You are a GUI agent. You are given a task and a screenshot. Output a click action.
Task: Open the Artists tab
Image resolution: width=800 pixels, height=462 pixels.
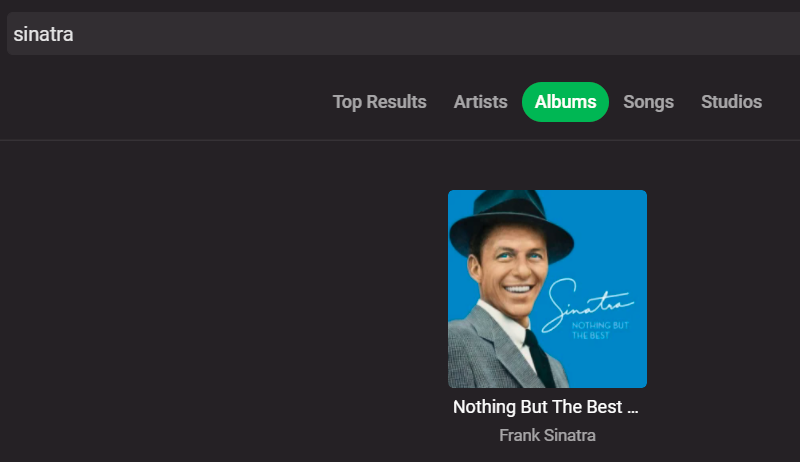pyautogui.click(x=480, y=102)
